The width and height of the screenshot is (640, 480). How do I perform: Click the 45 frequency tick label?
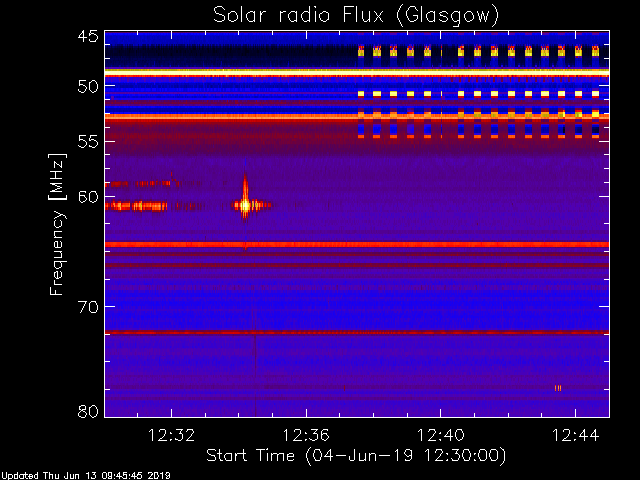88,36
